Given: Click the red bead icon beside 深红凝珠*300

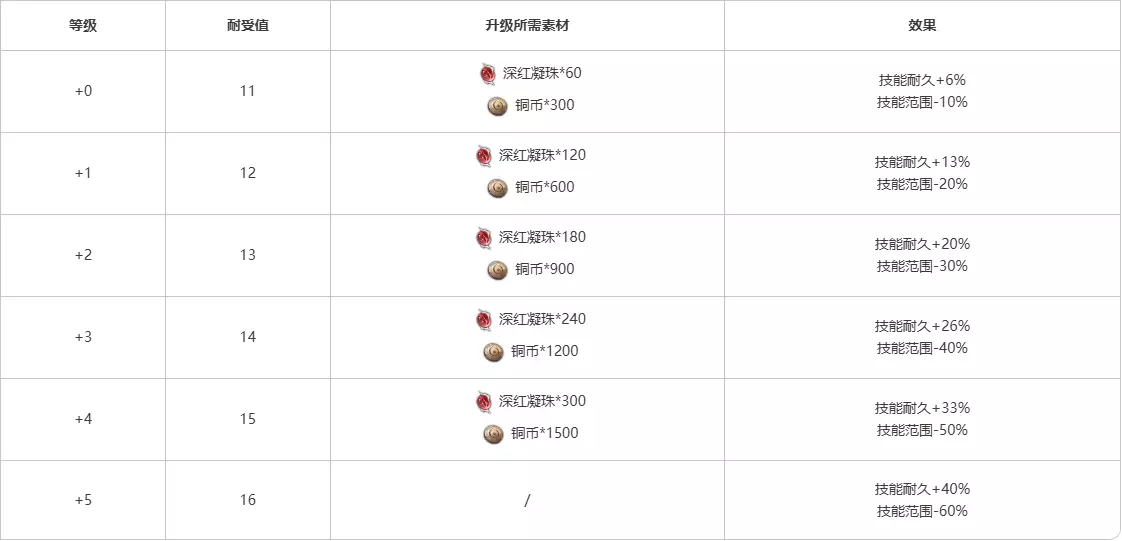Looking at the screenshot, I should point(484,402).
